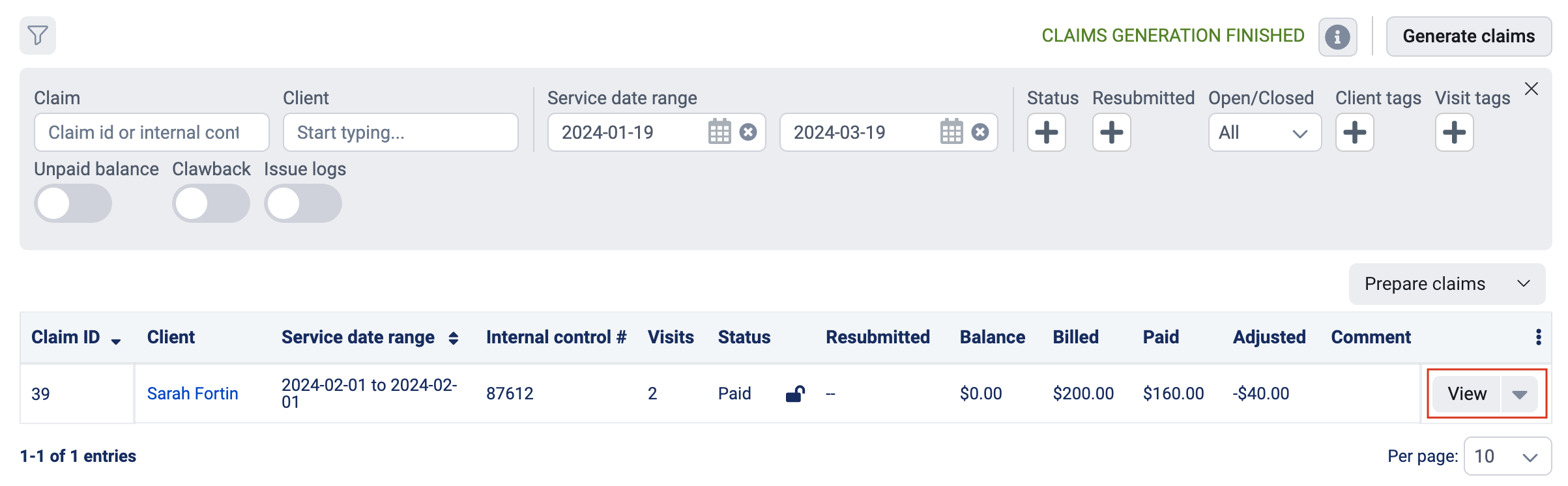
Task: Add a Status filter with plus
Action: [x=1047, y=132]
